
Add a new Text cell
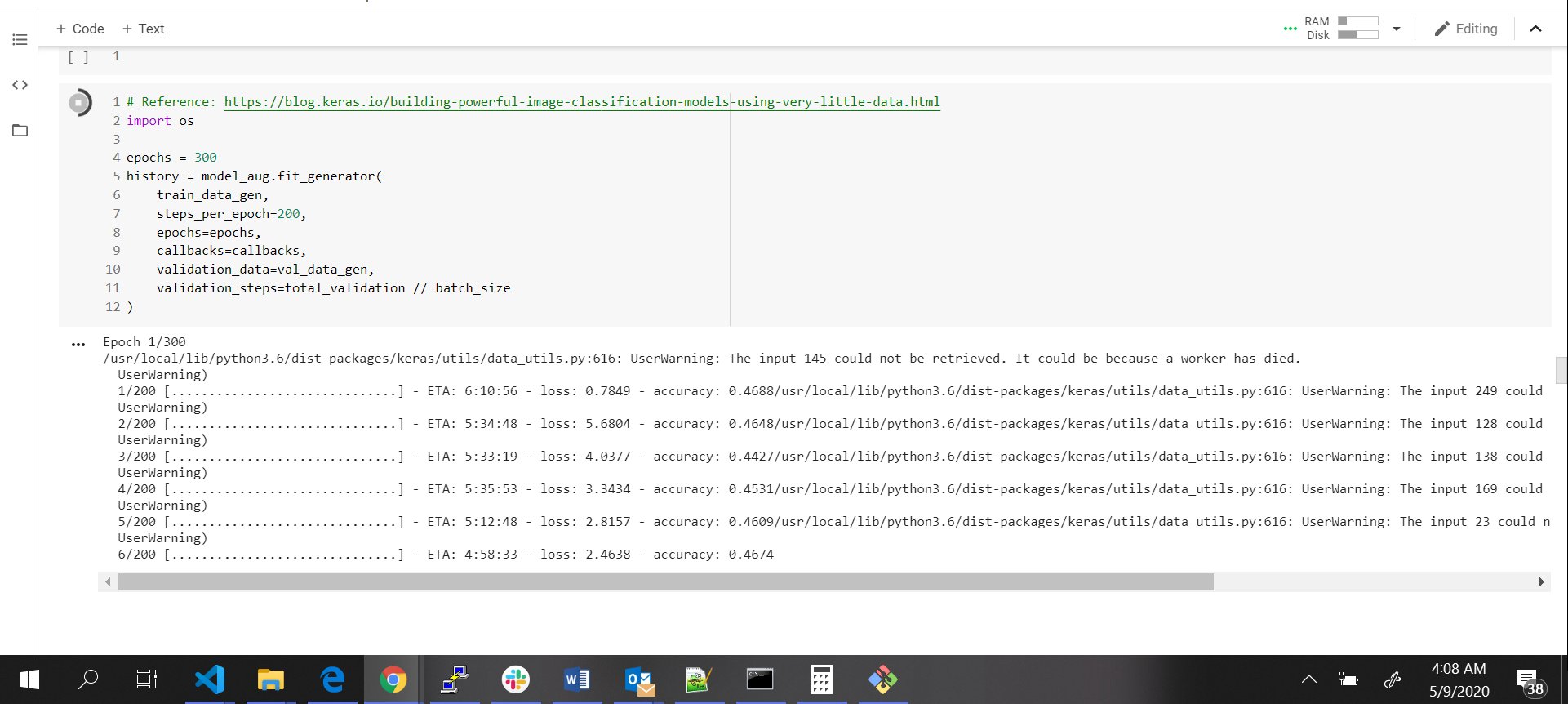coord(143,29)
